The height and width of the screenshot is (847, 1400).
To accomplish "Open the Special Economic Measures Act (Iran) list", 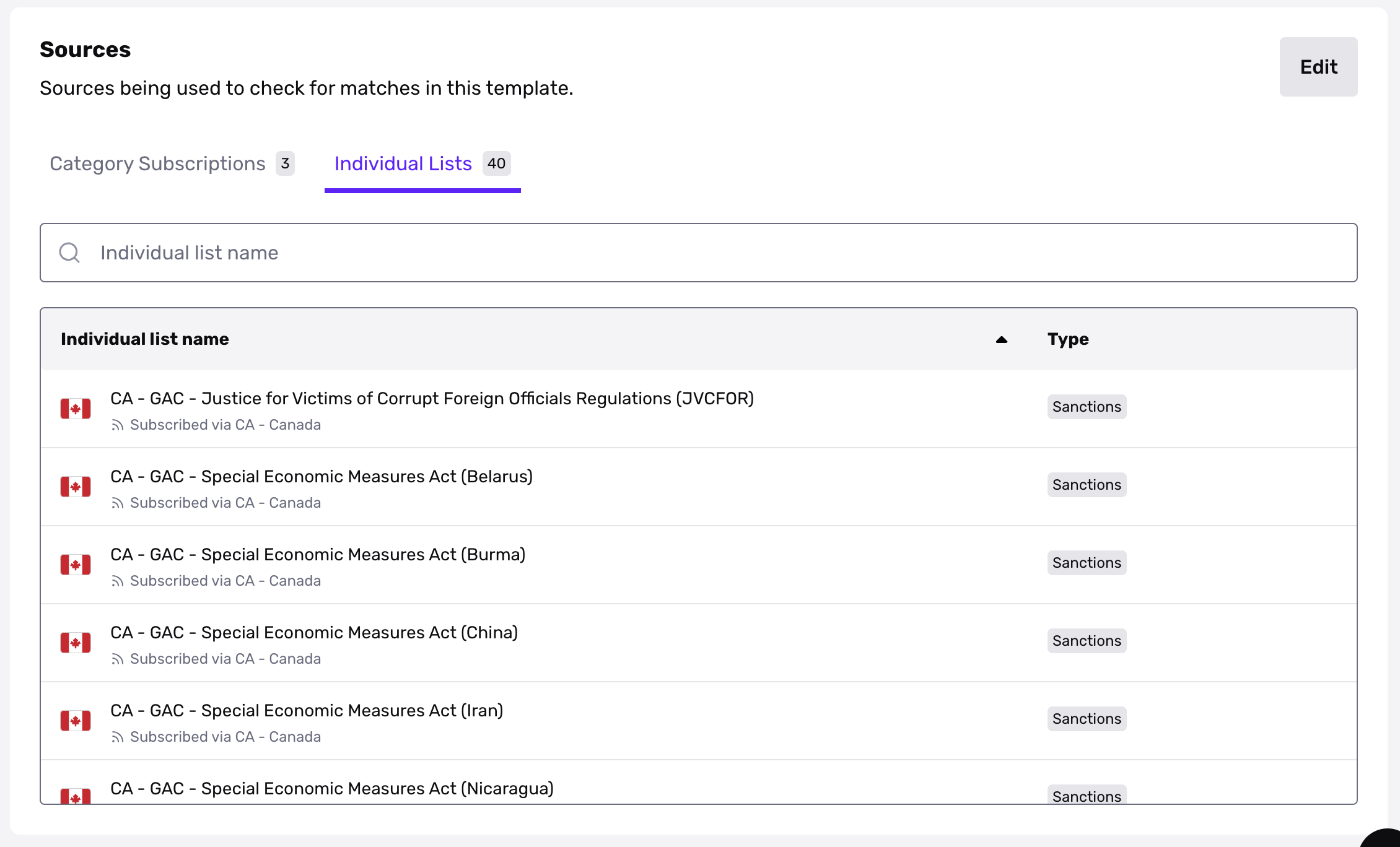I will tap(307, 711).
